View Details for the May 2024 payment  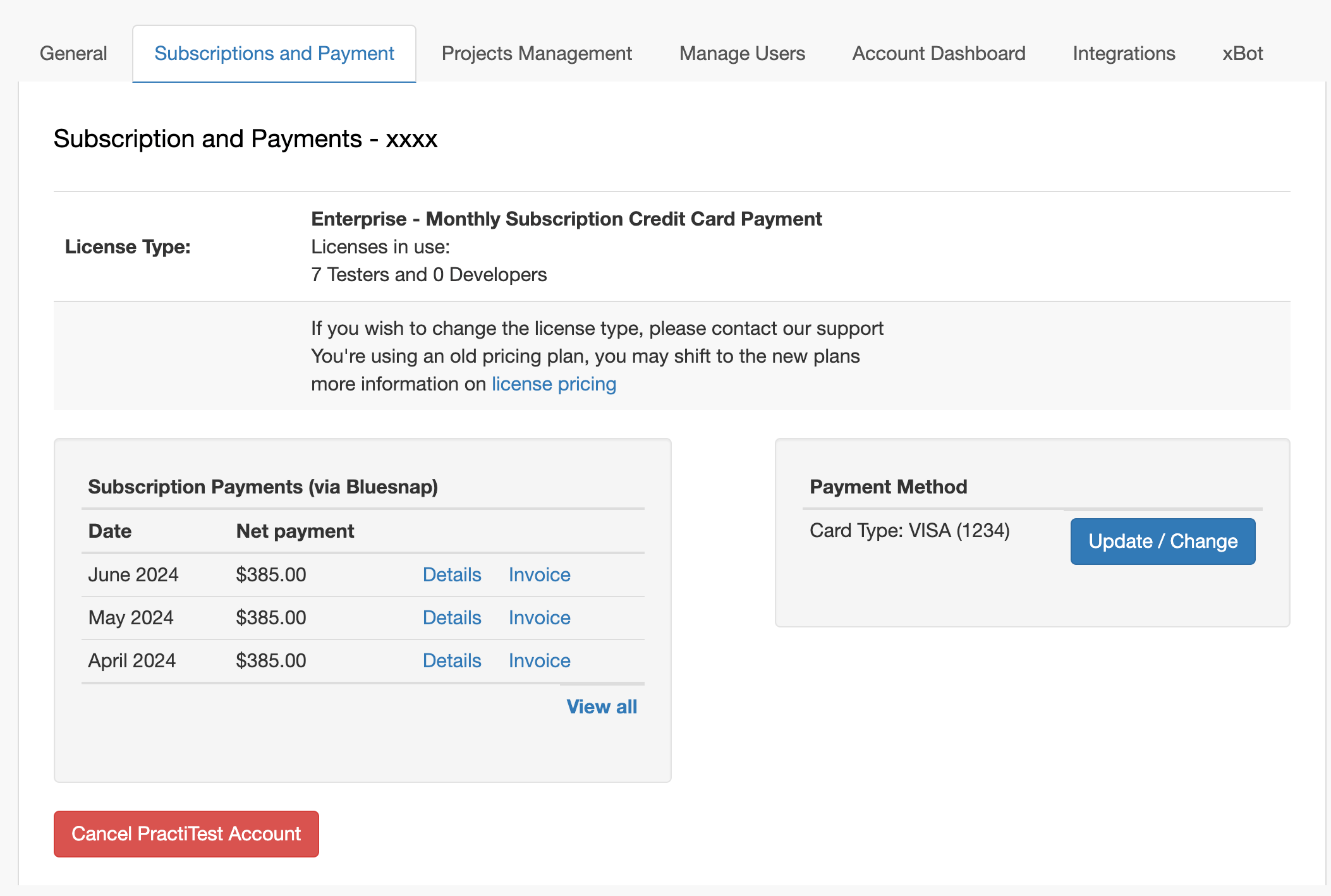pyautogui.click(x=451, y=617)
